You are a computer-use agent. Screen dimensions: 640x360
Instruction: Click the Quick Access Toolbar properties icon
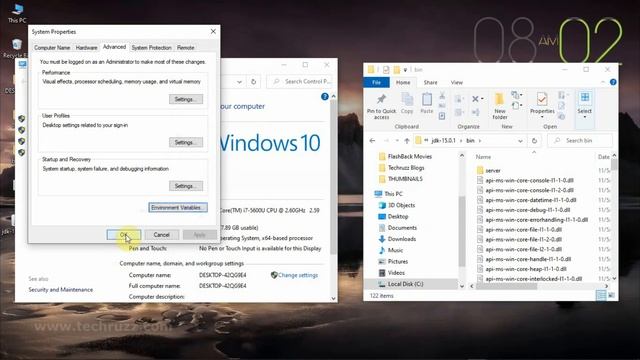click(386, 70)
